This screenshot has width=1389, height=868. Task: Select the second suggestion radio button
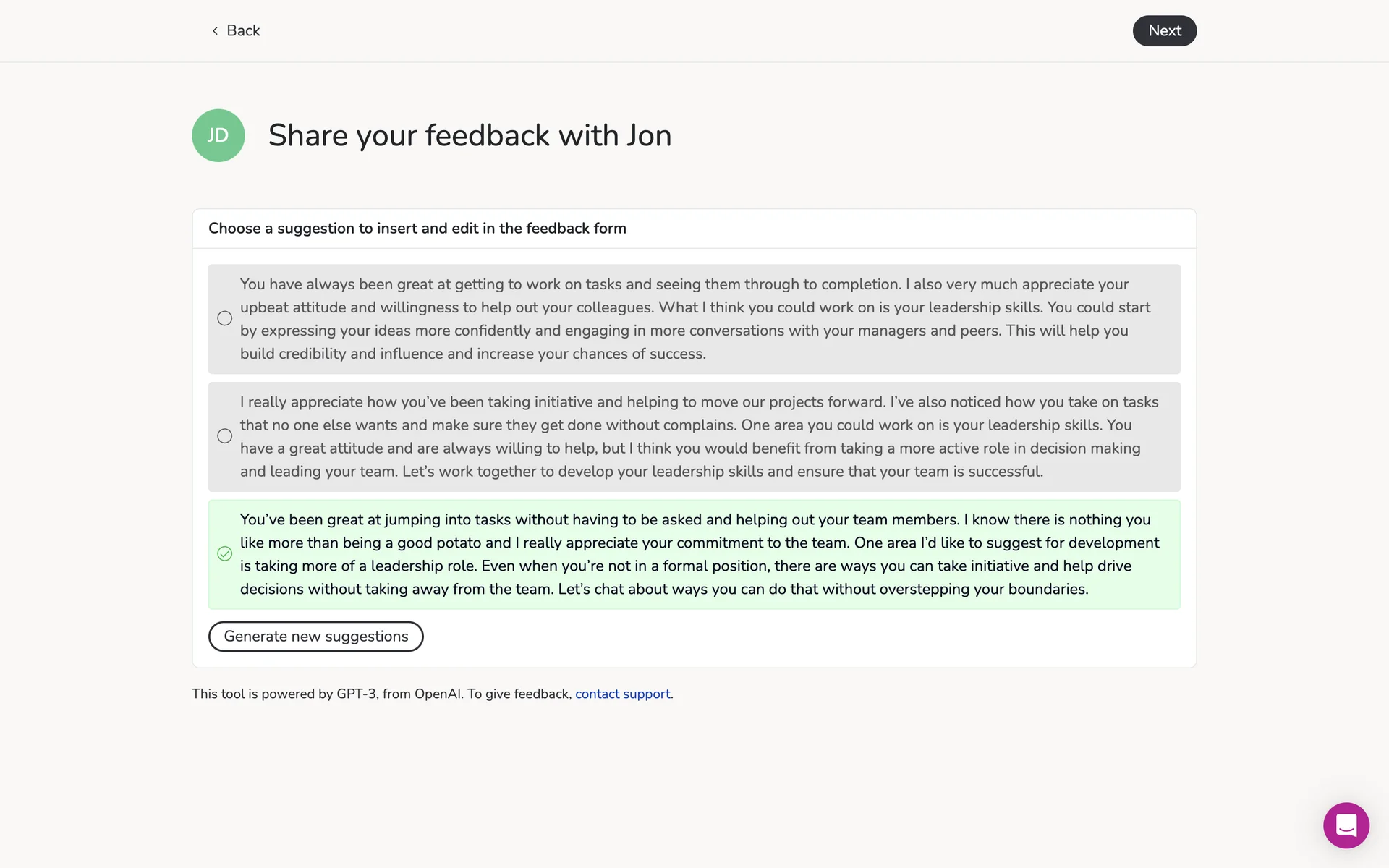[225, 436]
